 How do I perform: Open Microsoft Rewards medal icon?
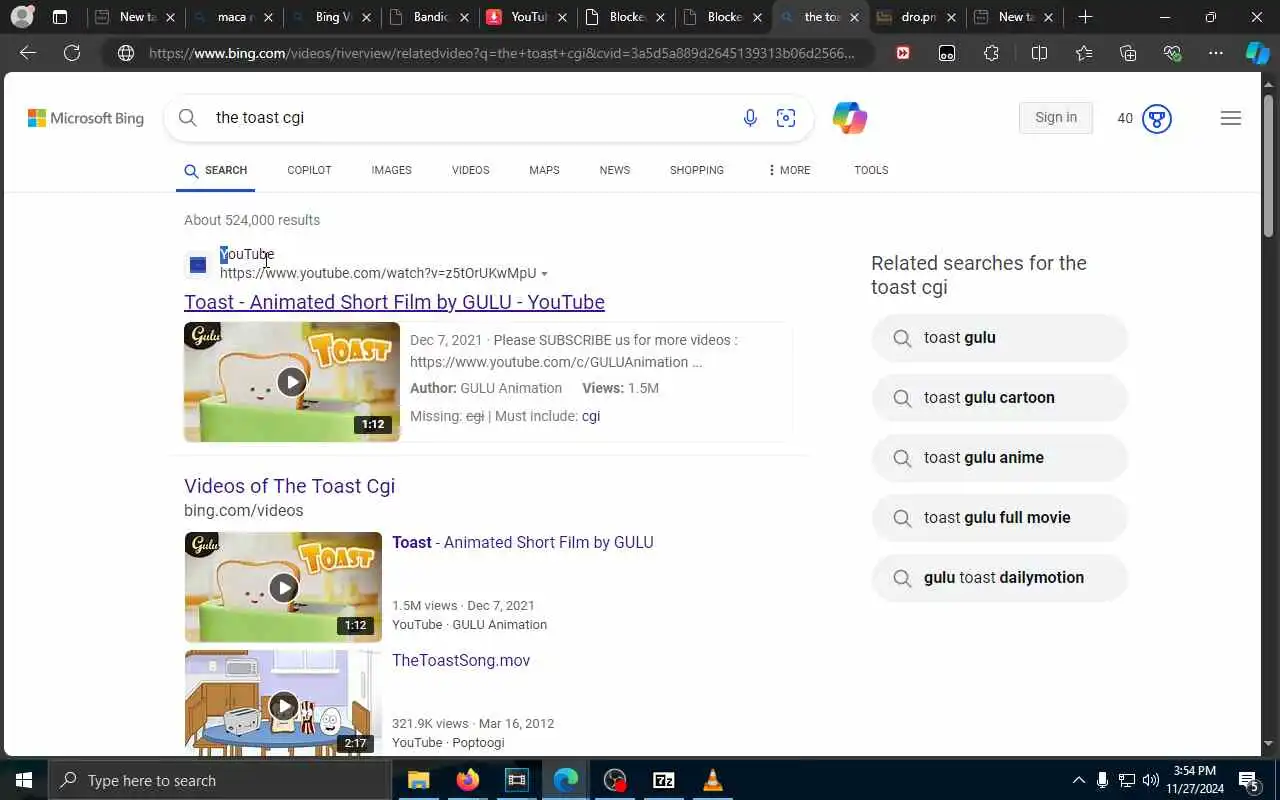(1157, 118)
